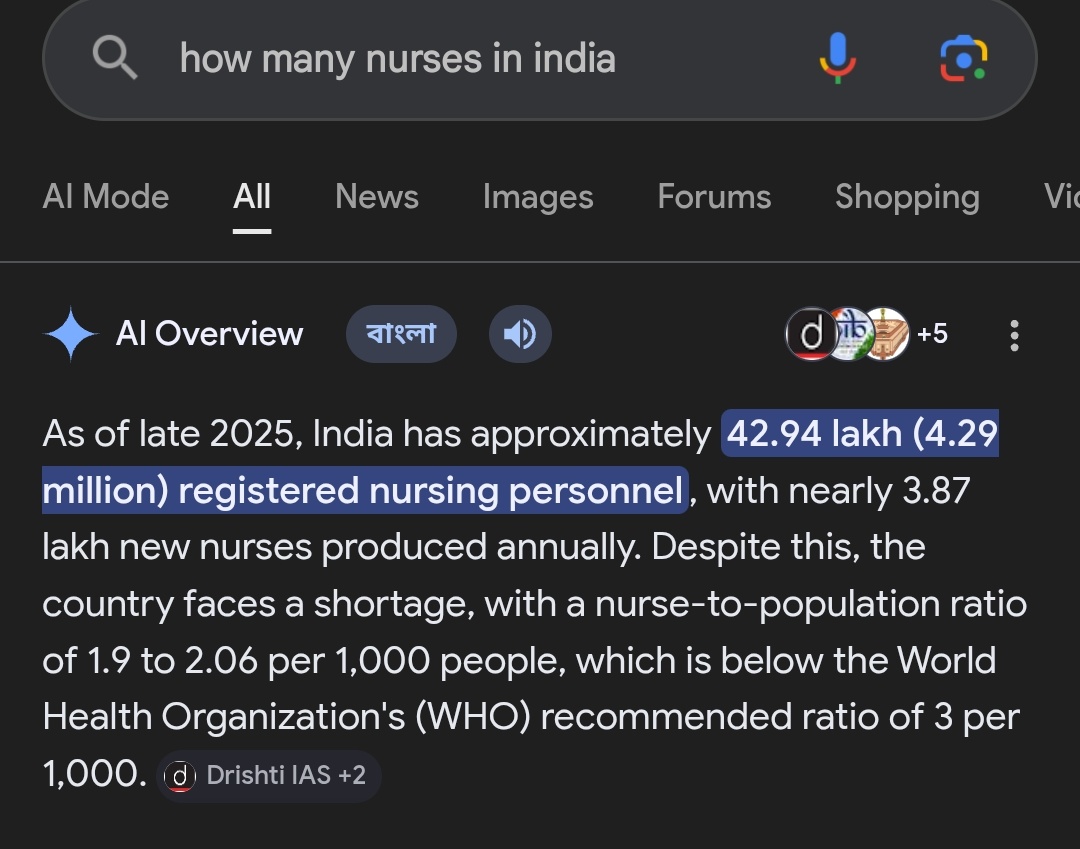The width and height of the screenshot is (1080, 849).
Task: Open the third source favicon in header
Action: 887,334
